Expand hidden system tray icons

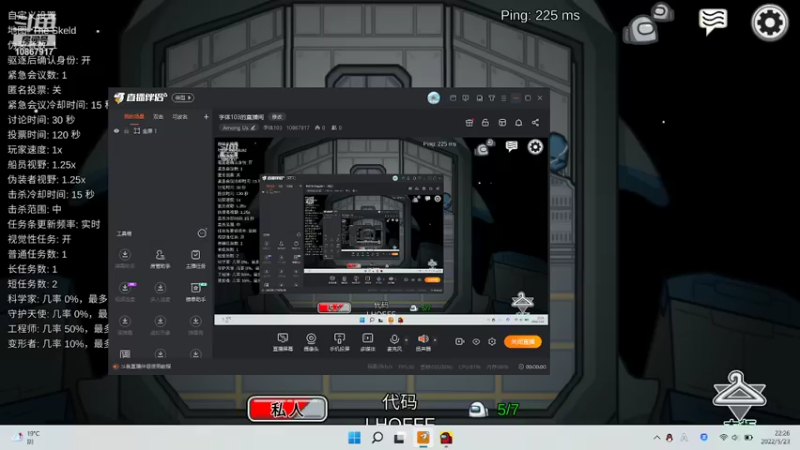[x=657, y=438]
